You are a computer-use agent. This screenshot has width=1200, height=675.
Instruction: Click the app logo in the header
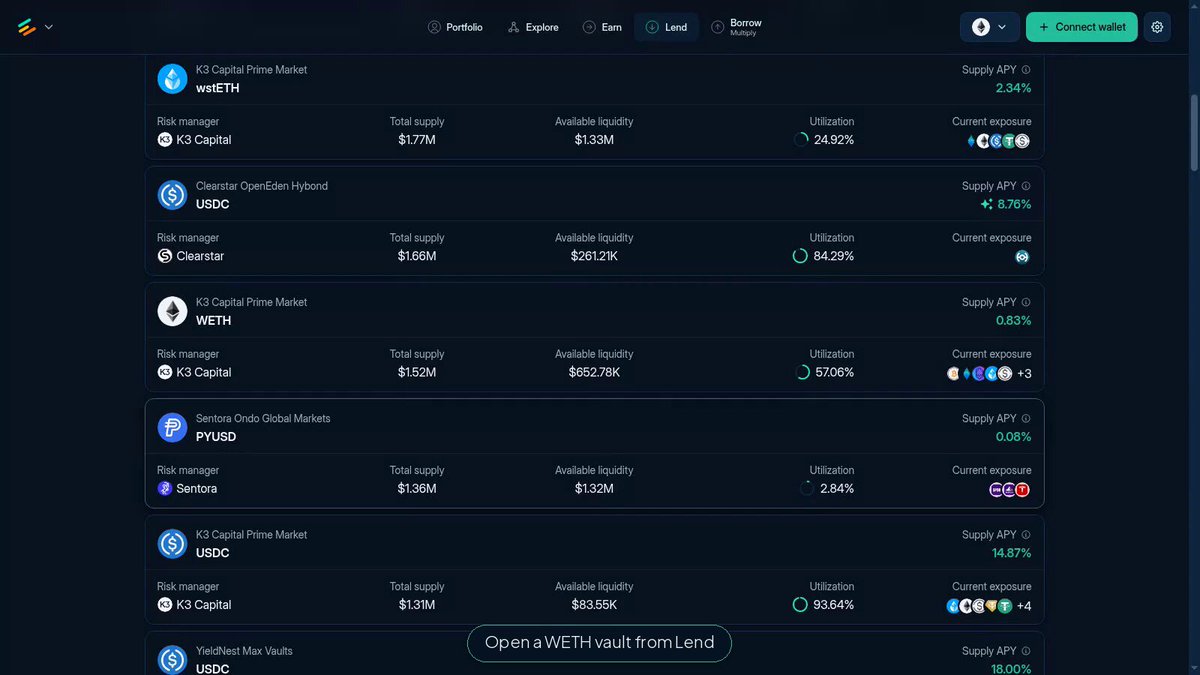pyautogui.click(x=27, y=27)
